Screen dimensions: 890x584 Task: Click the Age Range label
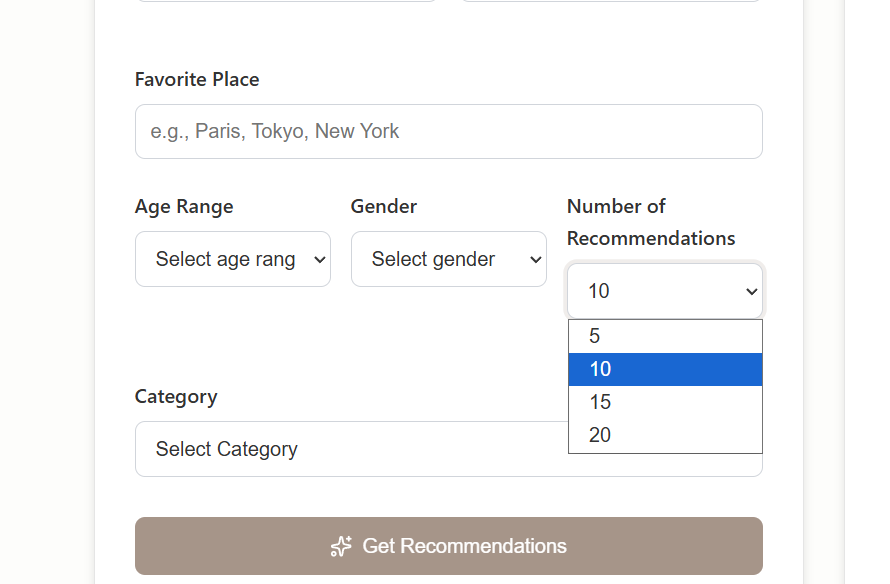(184, 207)
